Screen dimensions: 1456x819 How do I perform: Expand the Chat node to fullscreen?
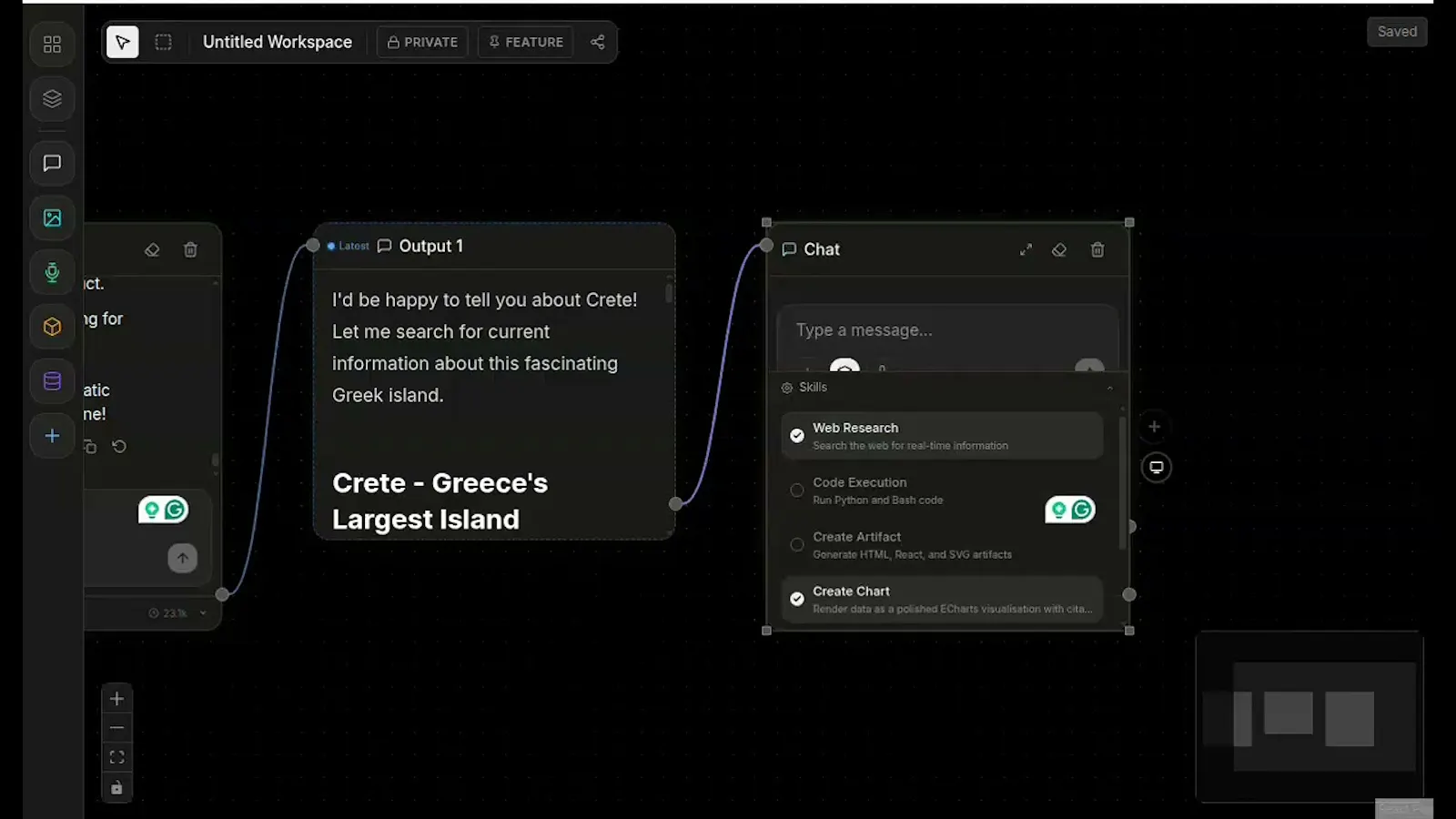tap(1026, 249)
